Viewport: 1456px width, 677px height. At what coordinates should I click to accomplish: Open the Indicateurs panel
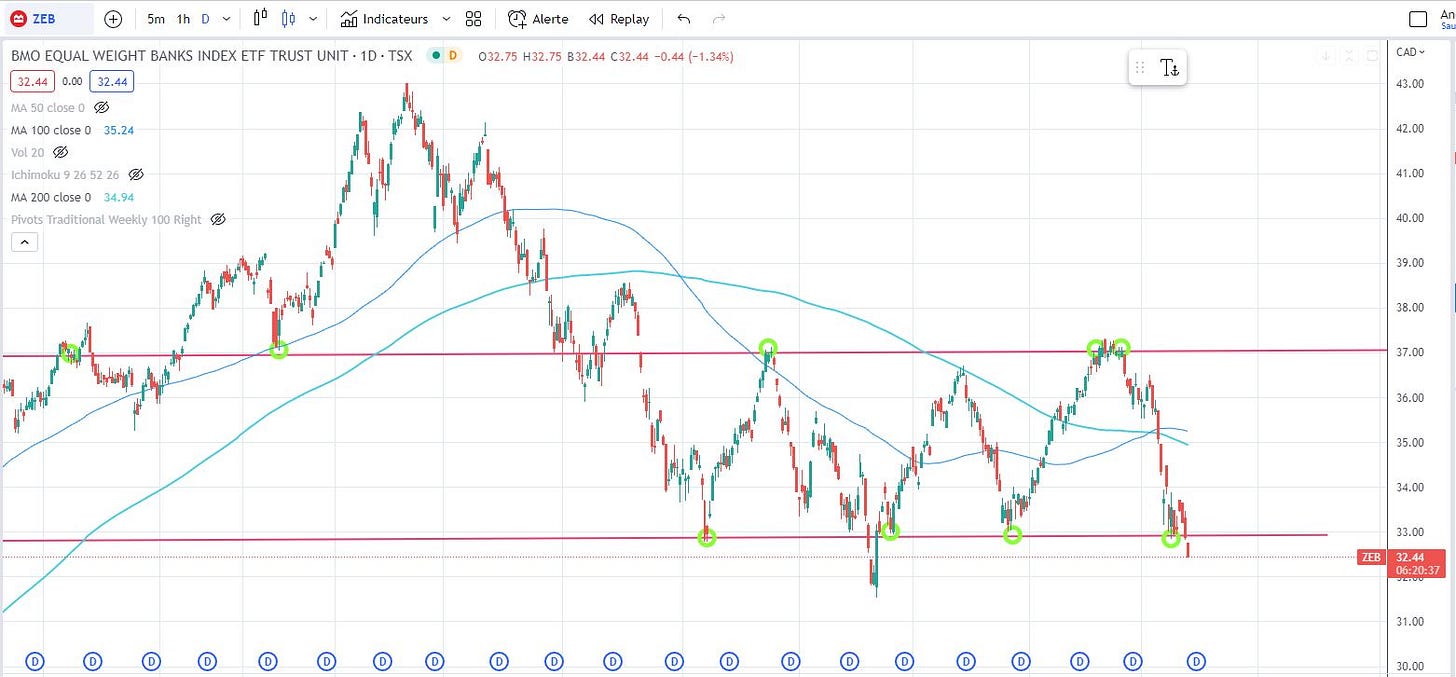click(384, 19)
